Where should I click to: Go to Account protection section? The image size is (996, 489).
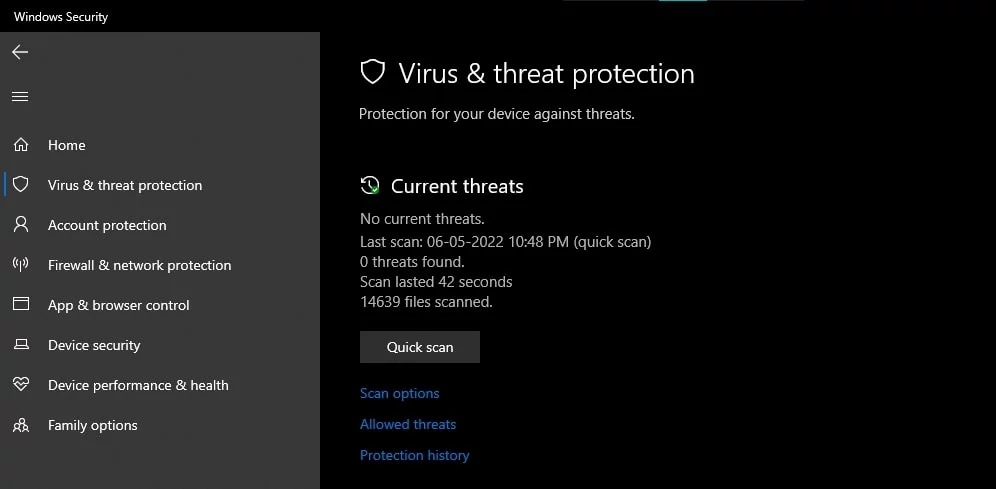click(x=107, y=225)
